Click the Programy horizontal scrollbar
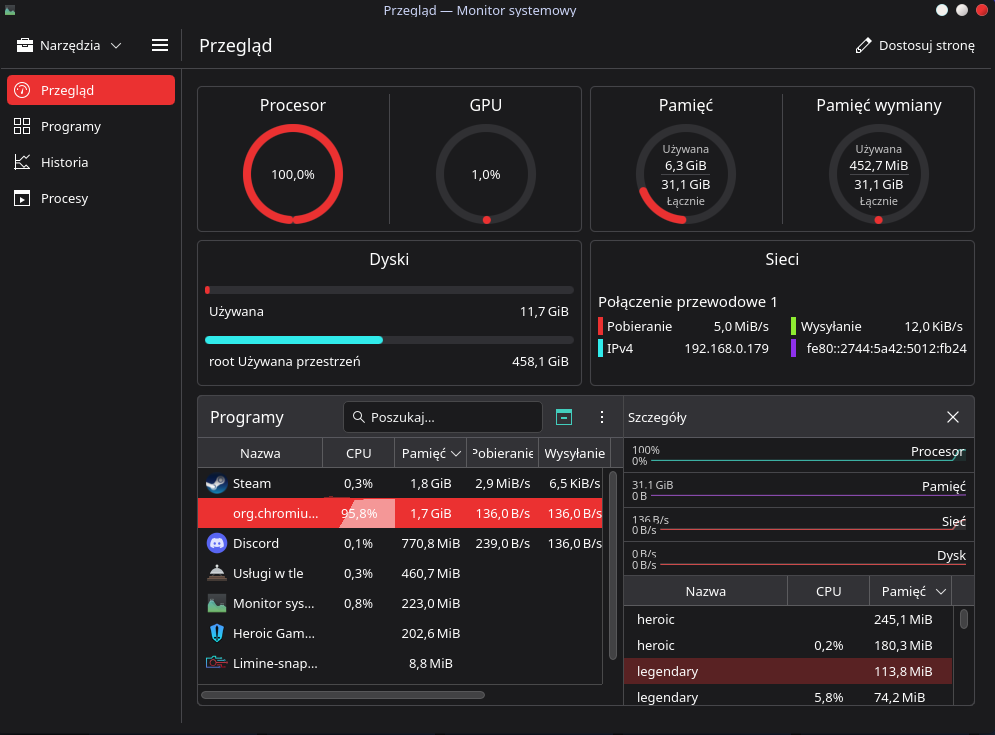 point(343,695)
